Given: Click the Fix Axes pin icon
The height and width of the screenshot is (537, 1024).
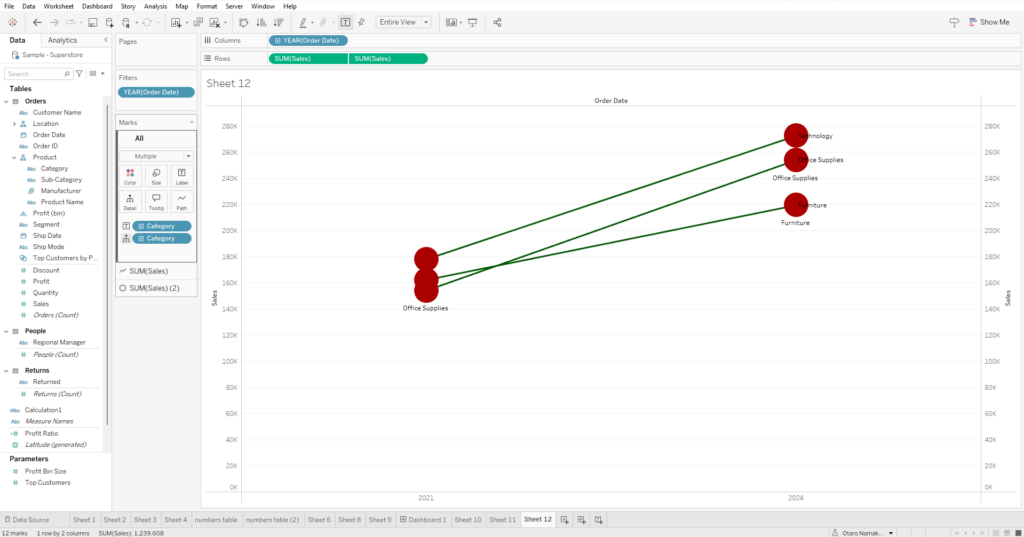Looking at the screenshot, I should point(362,22).
